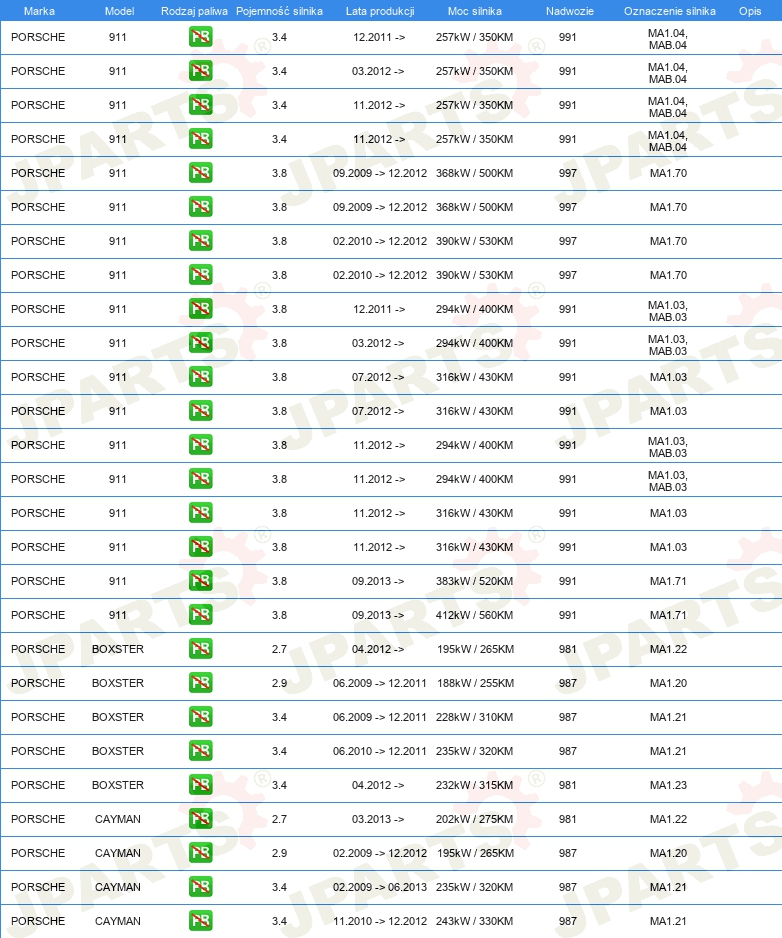The height and width of the screenshot is (938, 782).
Task: Click MA1.20 in the BOXSTER row
Action: 668,683
